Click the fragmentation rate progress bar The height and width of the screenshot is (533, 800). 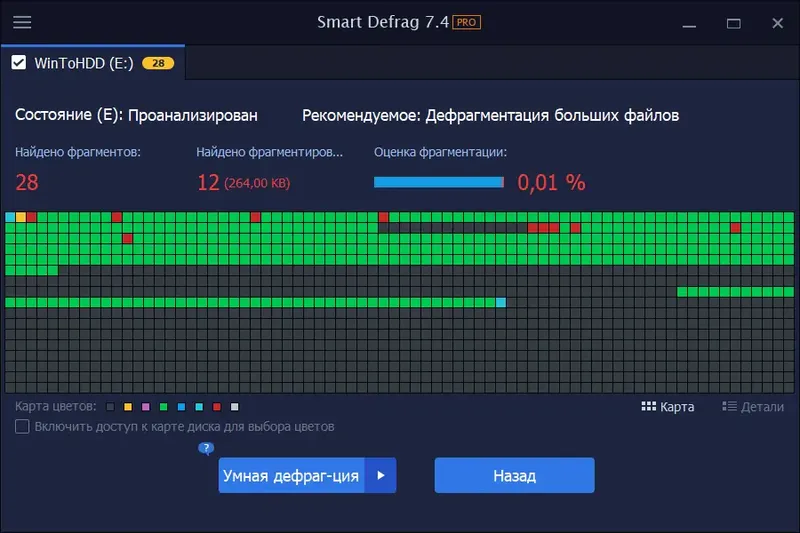click(x=439, y=182)
